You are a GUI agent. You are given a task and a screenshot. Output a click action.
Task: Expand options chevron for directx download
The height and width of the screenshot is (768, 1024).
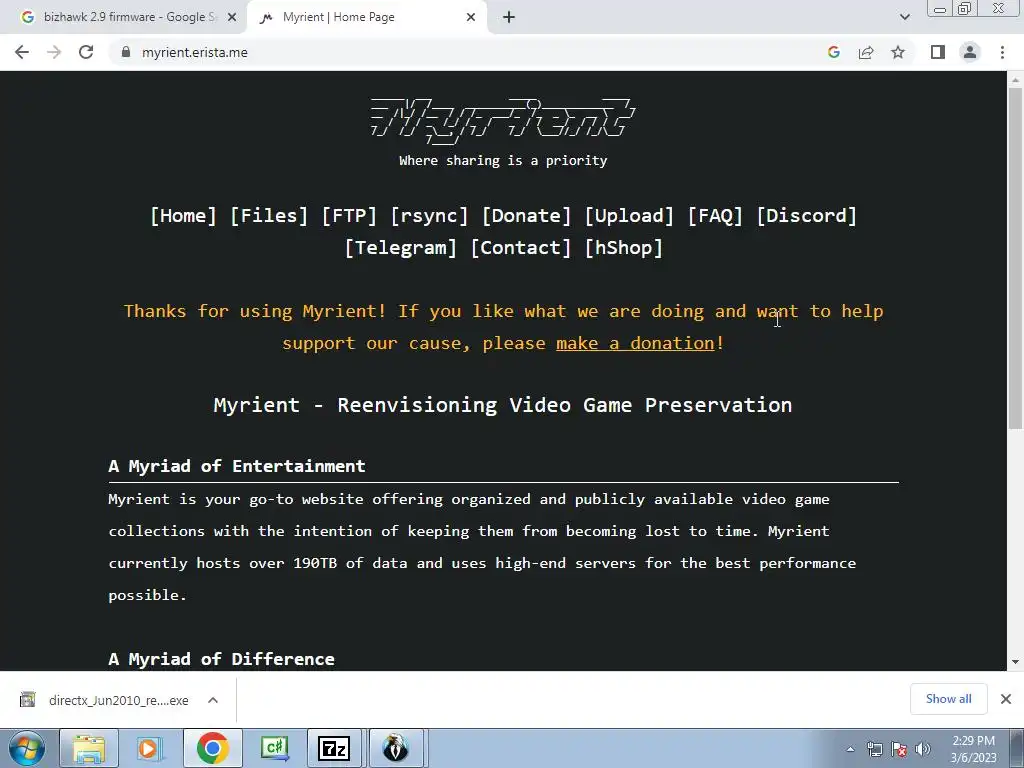213,700
